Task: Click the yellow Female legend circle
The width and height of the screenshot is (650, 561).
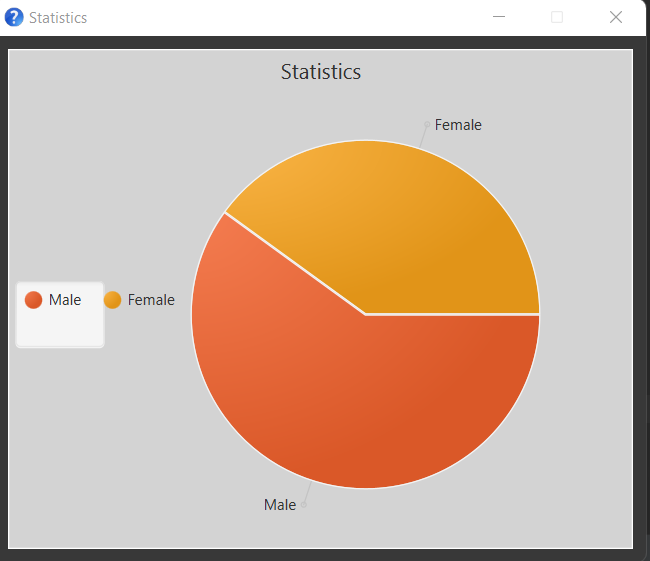Action: pos(112,300)
